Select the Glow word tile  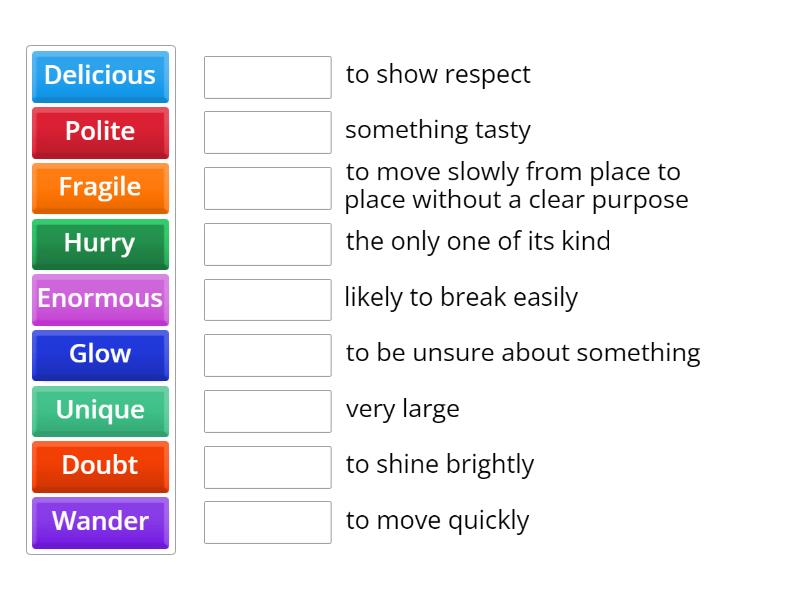pyautogui.click(x=100, y=355)
